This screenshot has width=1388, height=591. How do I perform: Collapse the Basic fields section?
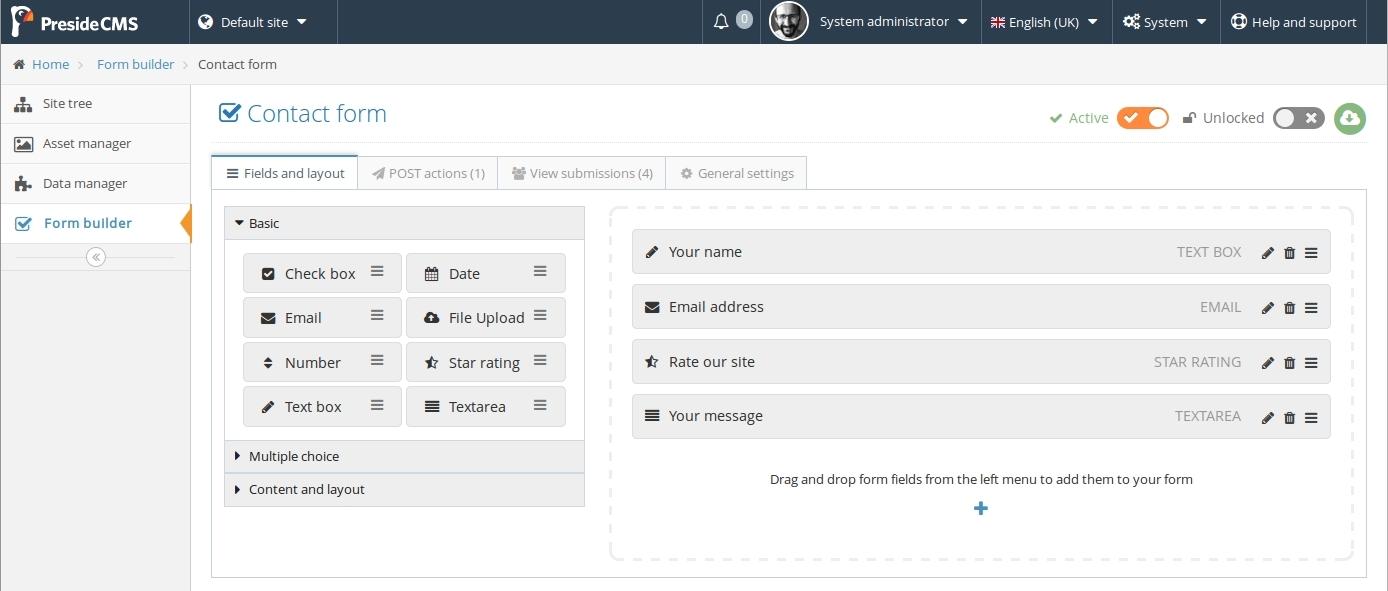tap(264, 223)
